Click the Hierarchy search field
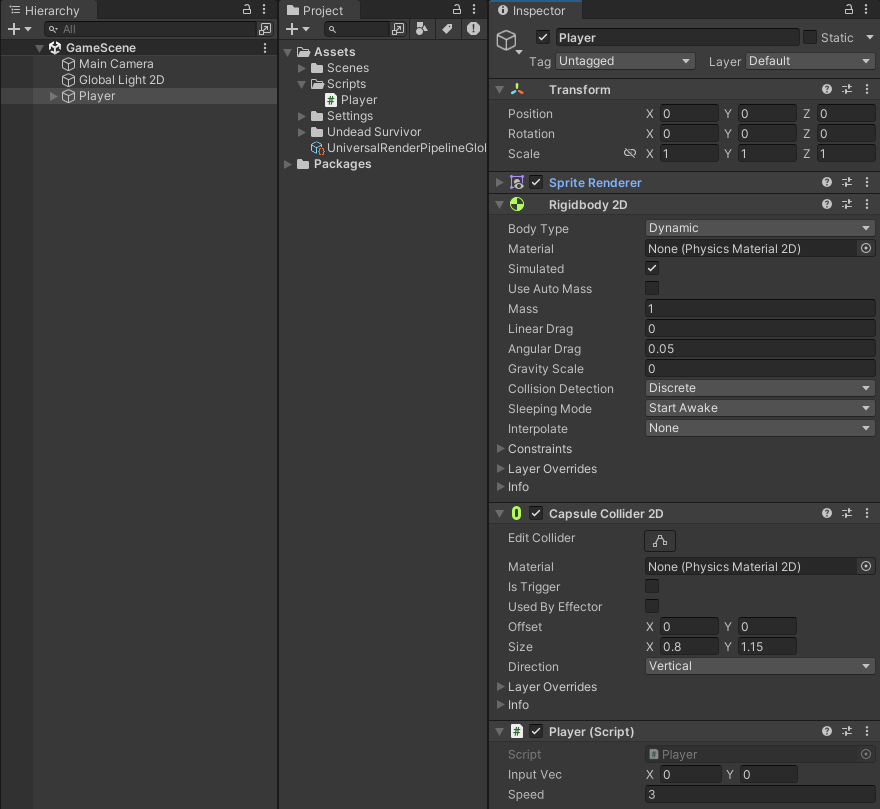 point(150,29)
